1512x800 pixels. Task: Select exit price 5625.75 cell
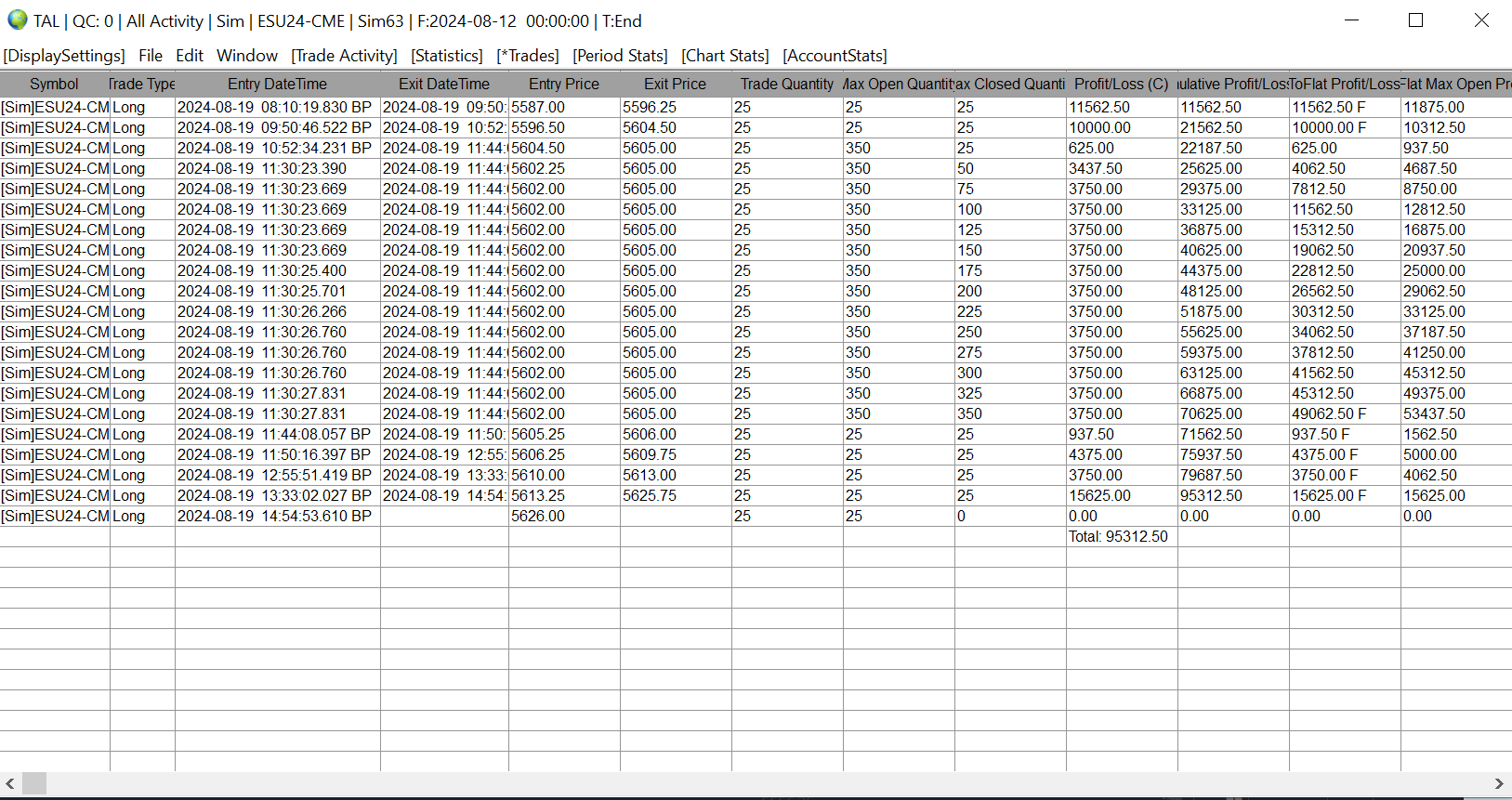676,495
